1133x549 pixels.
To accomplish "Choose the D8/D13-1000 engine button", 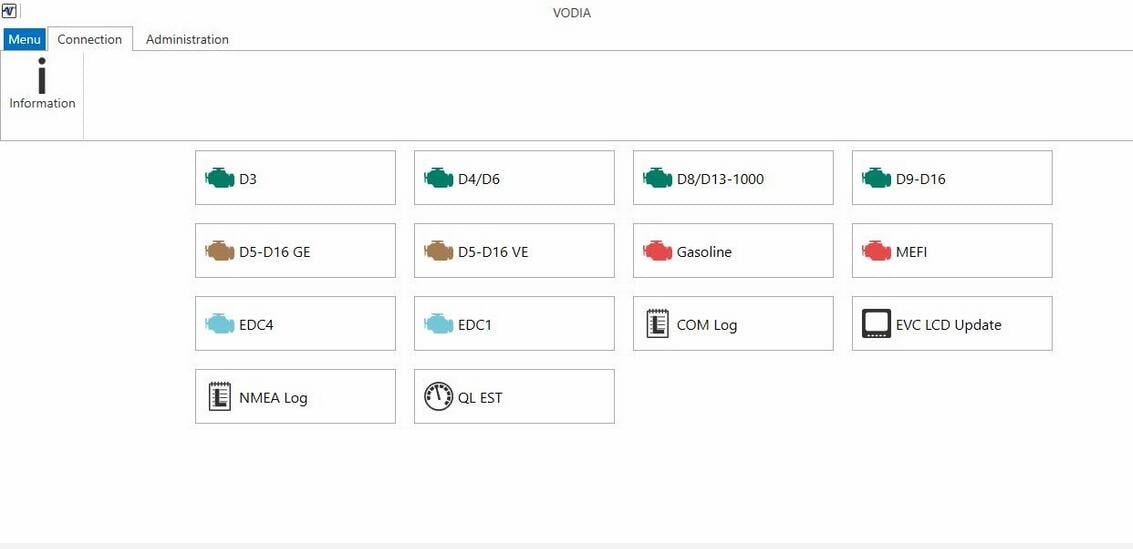I will 733,178.
